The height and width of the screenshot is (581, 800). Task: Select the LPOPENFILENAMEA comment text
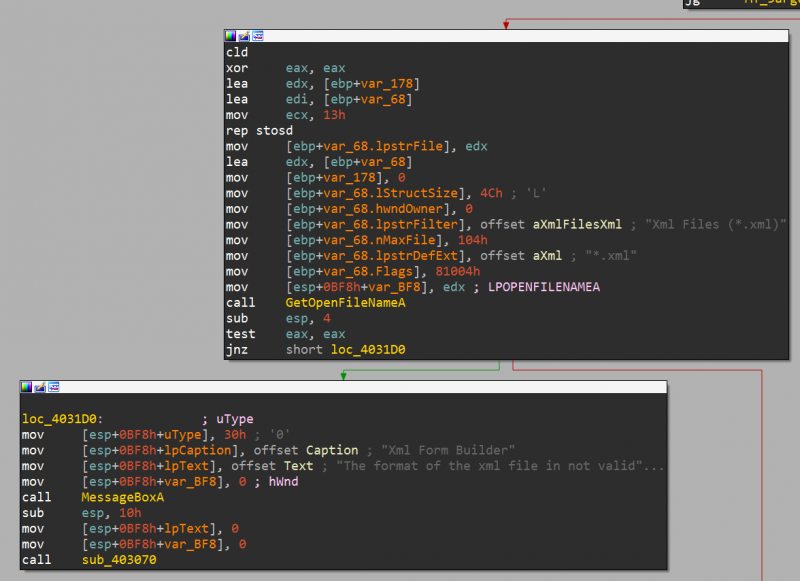(544, 287)
